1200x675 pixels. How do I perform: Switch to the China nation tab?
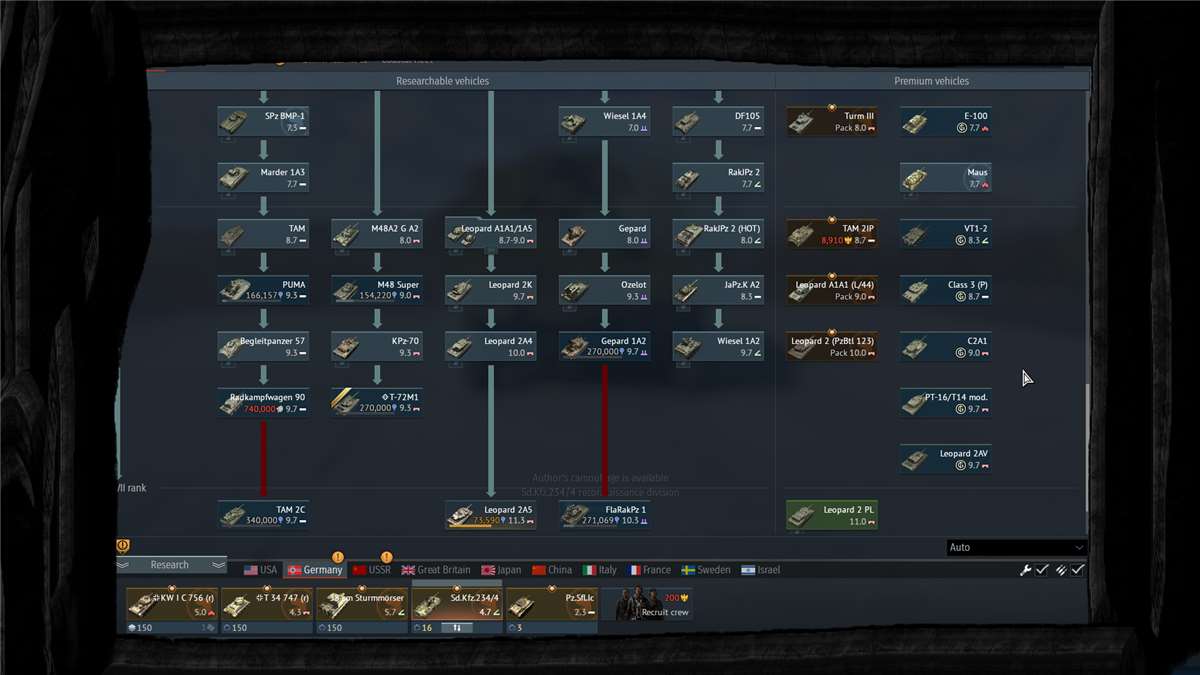click(552, 570)
